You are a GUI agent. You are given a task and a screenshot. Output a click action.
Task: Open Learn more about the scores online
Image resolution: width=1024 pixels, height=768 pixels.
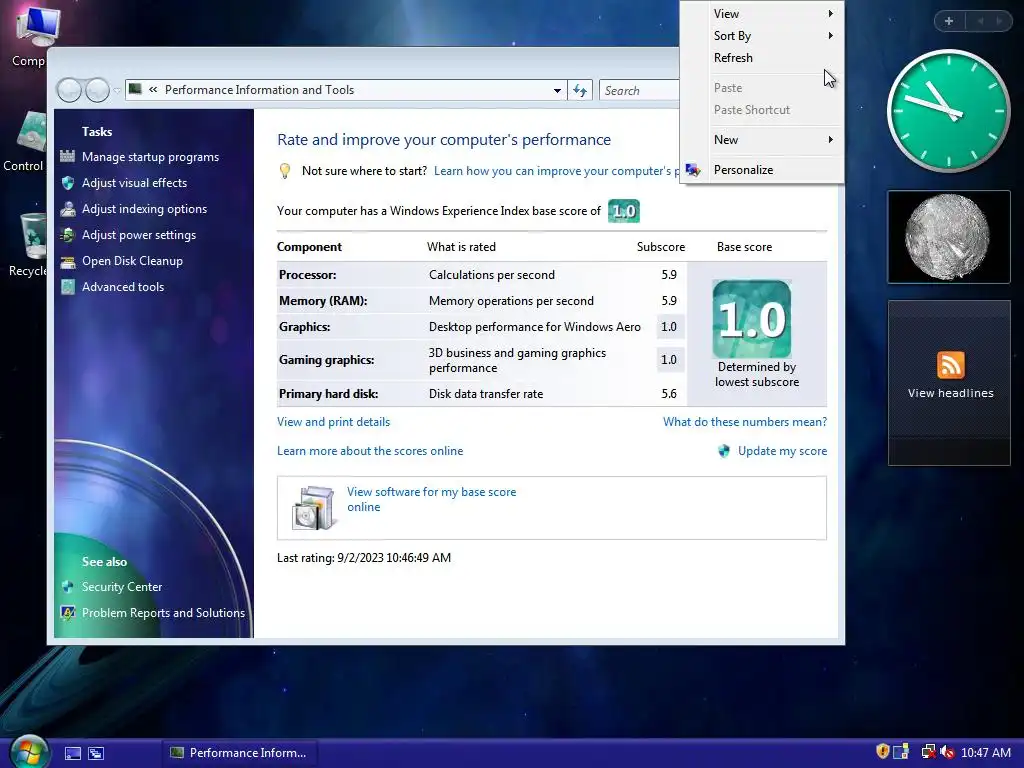370,451
